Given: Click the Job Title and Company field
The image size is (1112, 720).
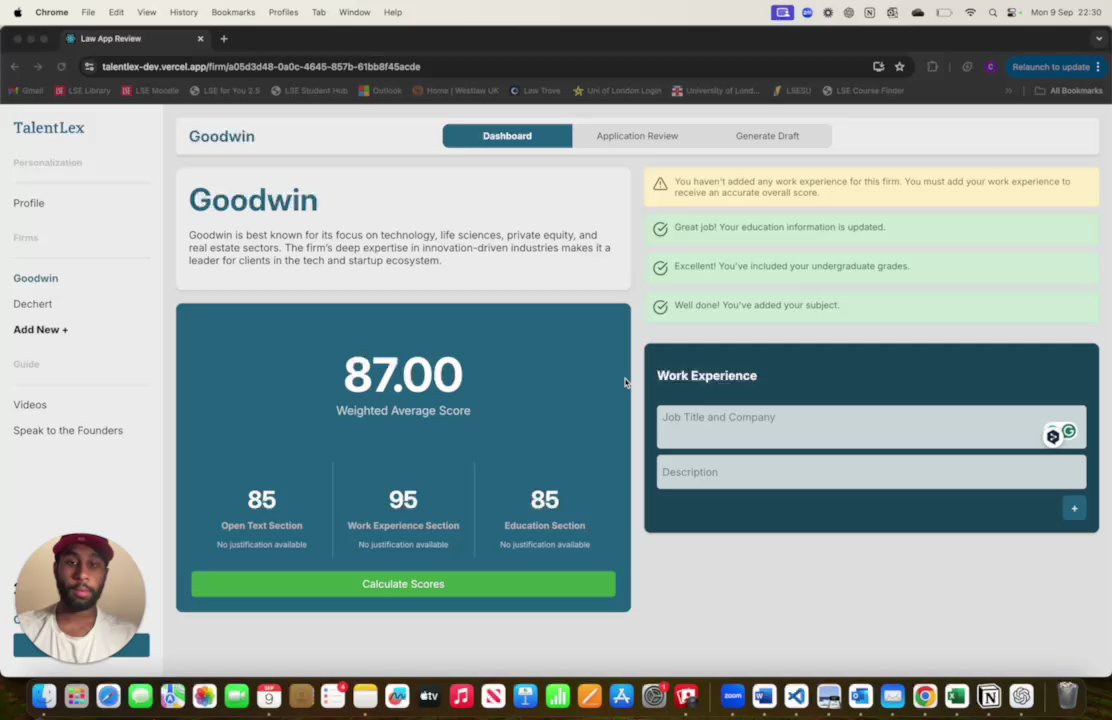Looking at the screenshot, I should [x=871, y=427].
